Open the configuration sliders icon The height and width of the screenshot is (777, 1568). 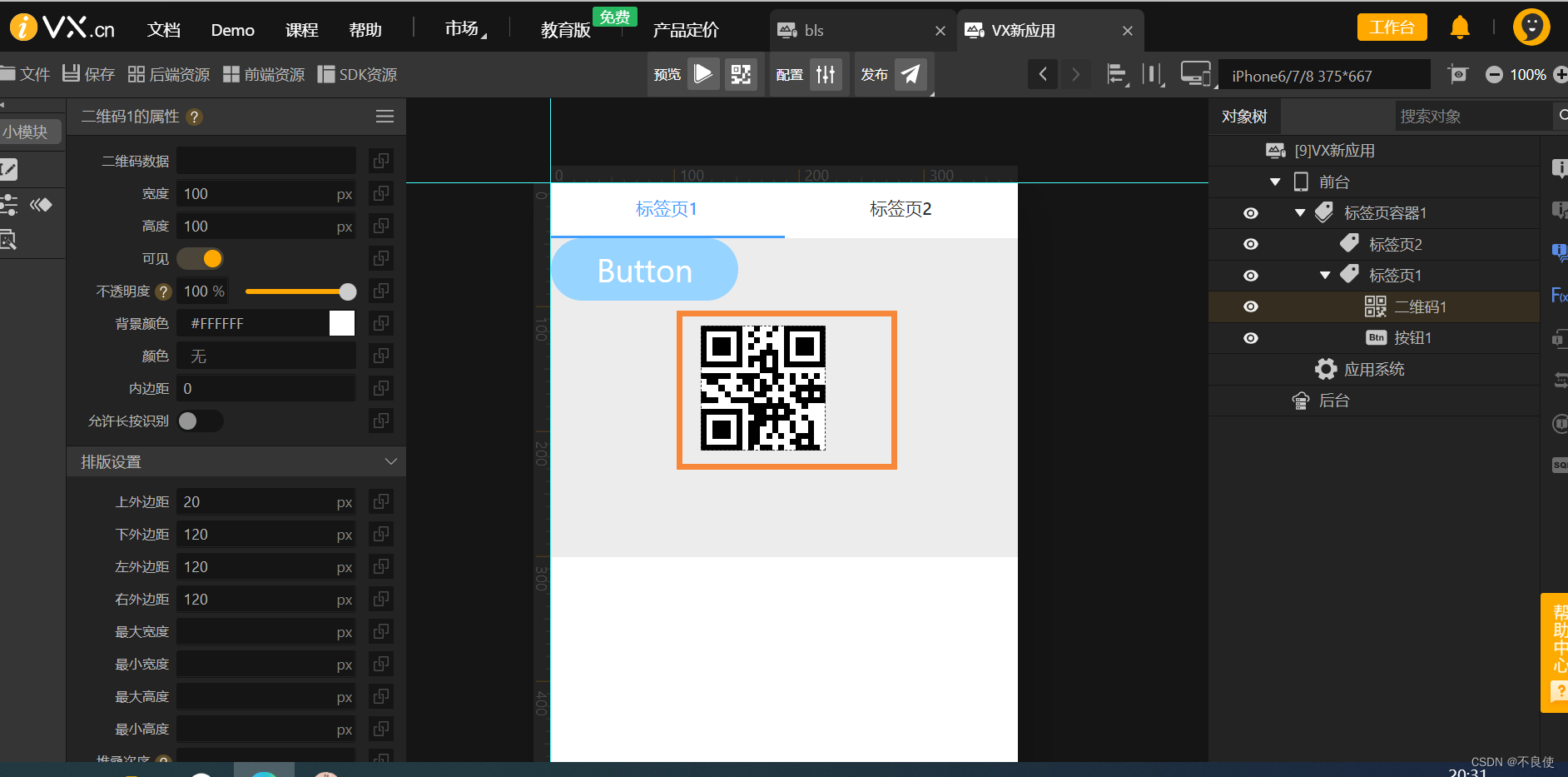coord(826,74)
